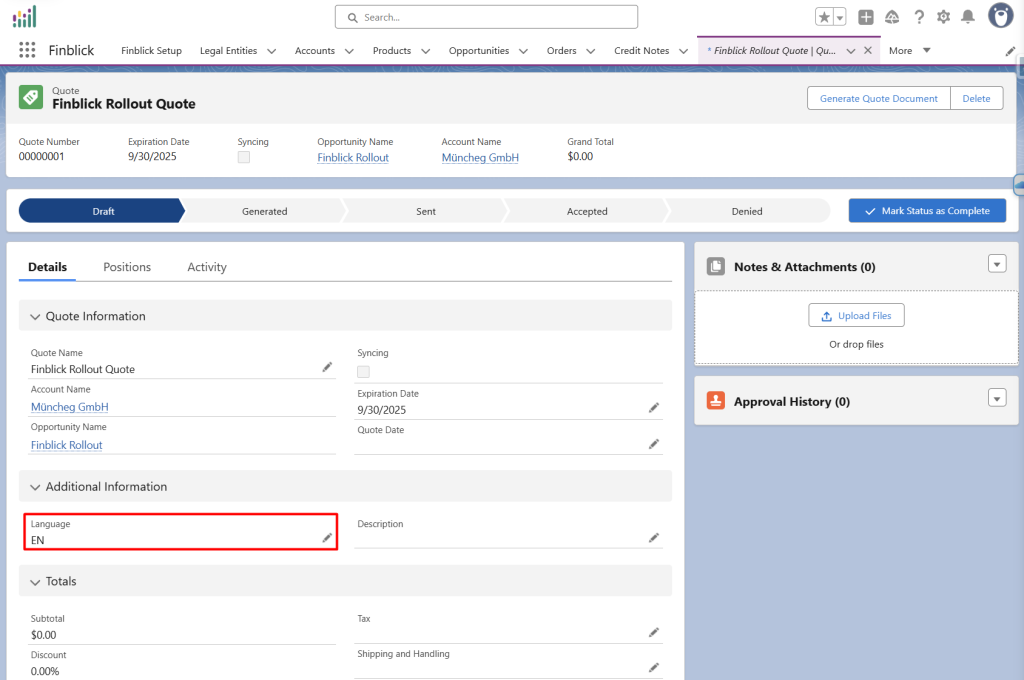Image resolution: width=1024 pixels, height=680 pixels.
Task: Expand the Accounts tab dropdown chevron
Action: [x=349, y=51]
